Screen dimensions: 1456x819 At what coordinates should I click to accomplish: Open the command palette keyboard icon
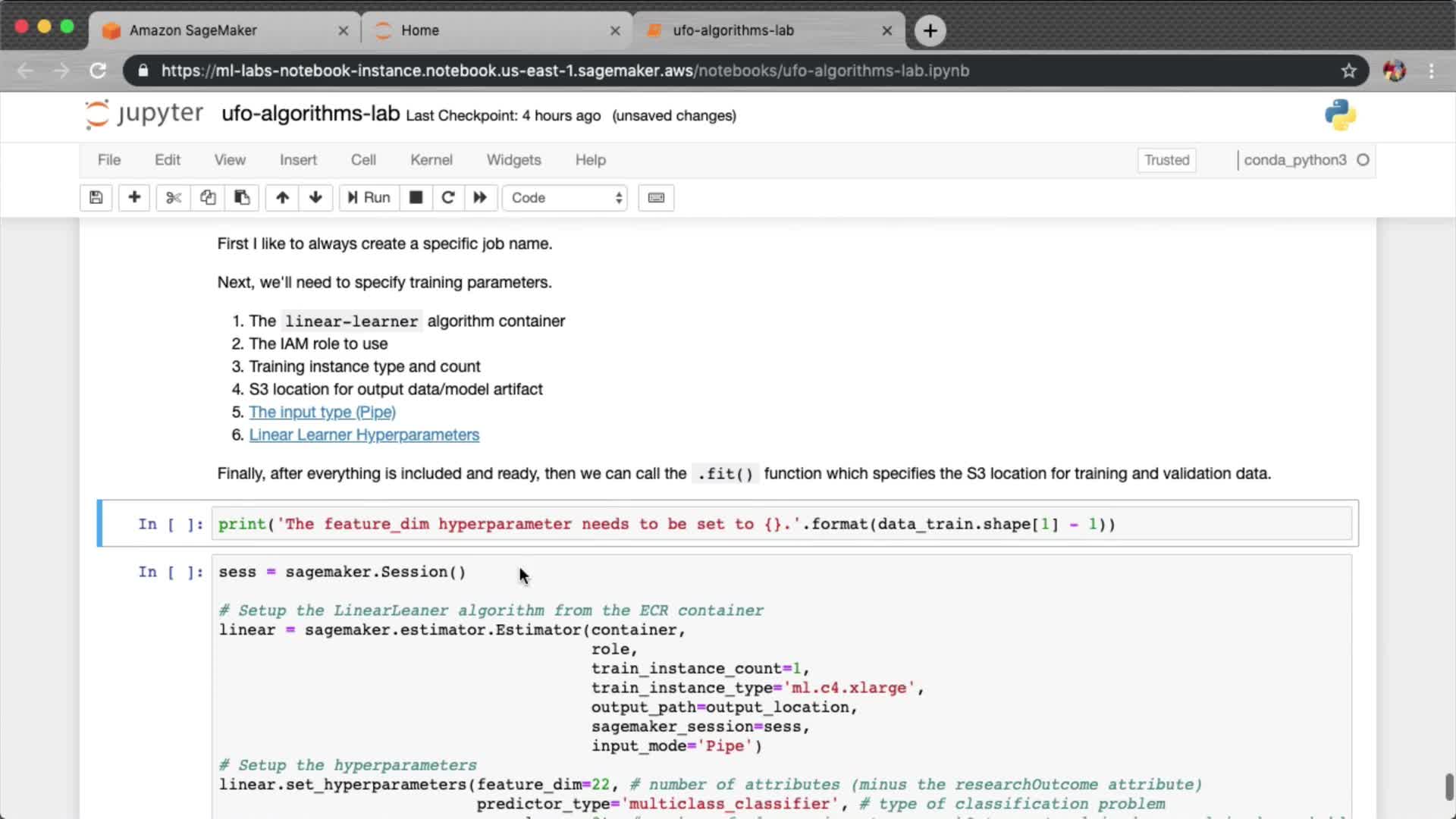[x=656, y=198]
